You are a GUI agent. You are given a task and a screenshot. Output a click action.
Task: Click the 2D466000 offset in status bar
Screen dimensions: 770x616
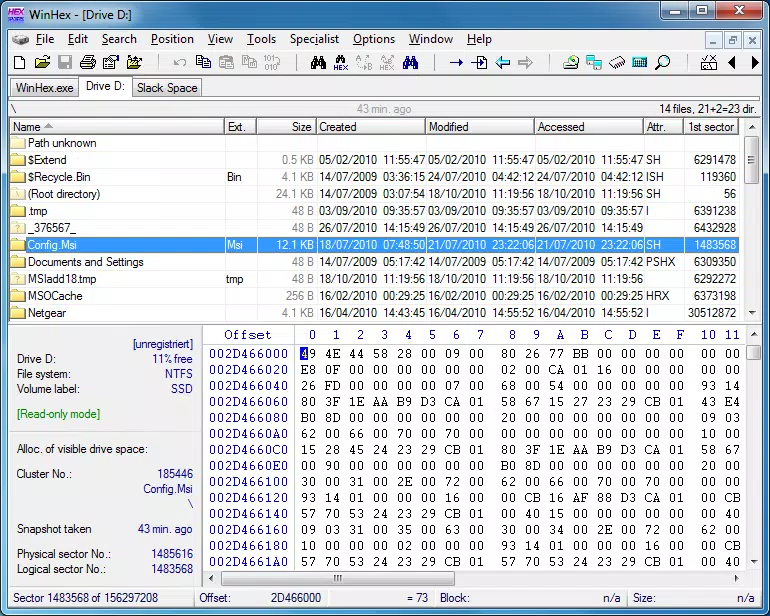coord(296,598)
